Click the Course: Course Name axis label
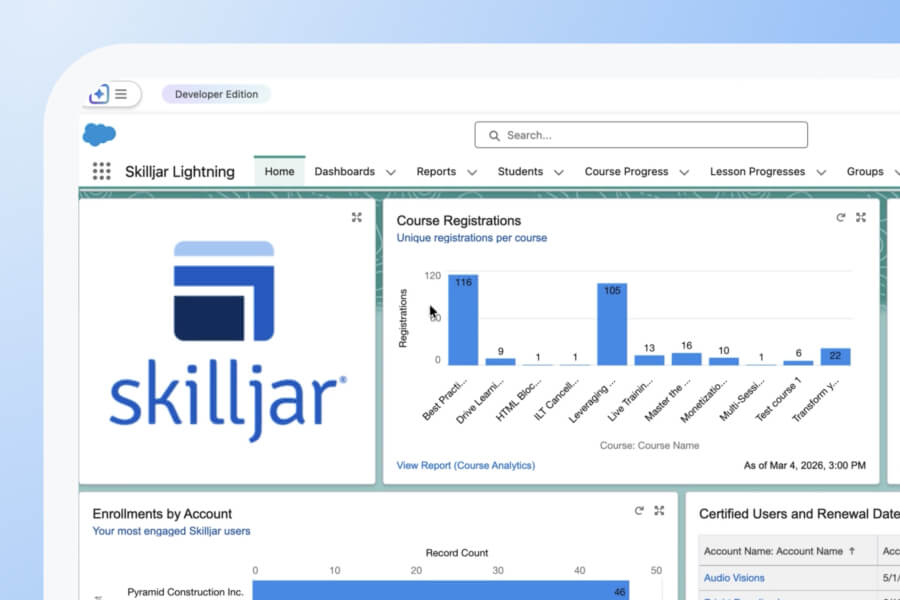 tap(649, 445)
